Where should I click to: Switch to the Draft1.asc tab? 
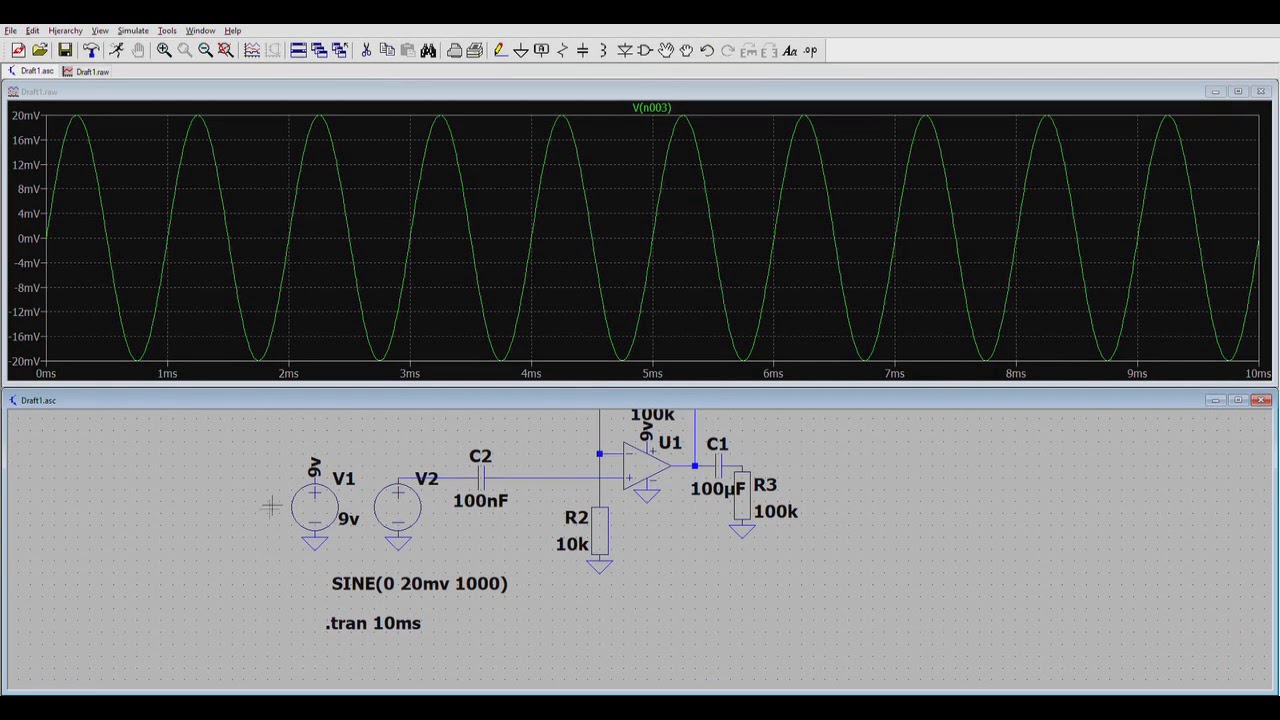(31, 71)
